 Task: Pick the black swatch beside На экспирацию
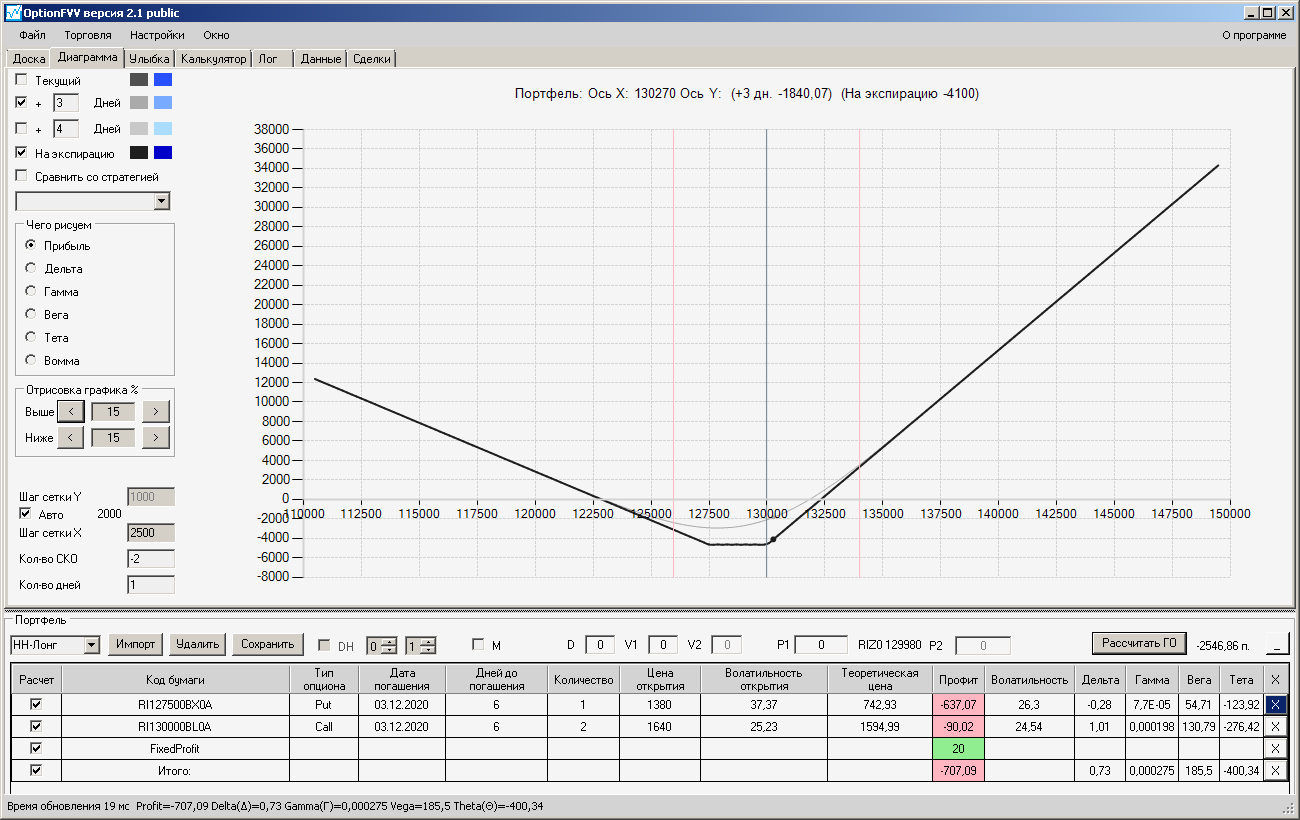[139, 153]
